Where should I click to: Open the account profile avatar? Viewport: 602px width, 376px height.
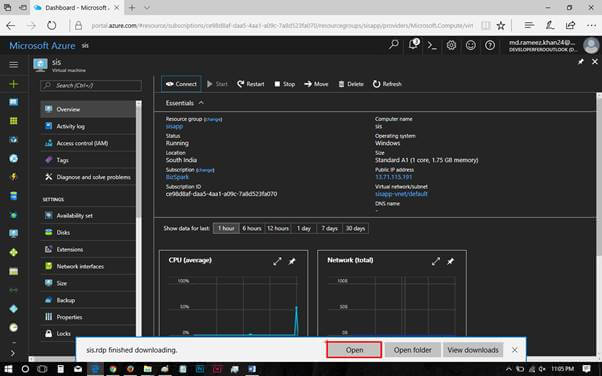591,45
